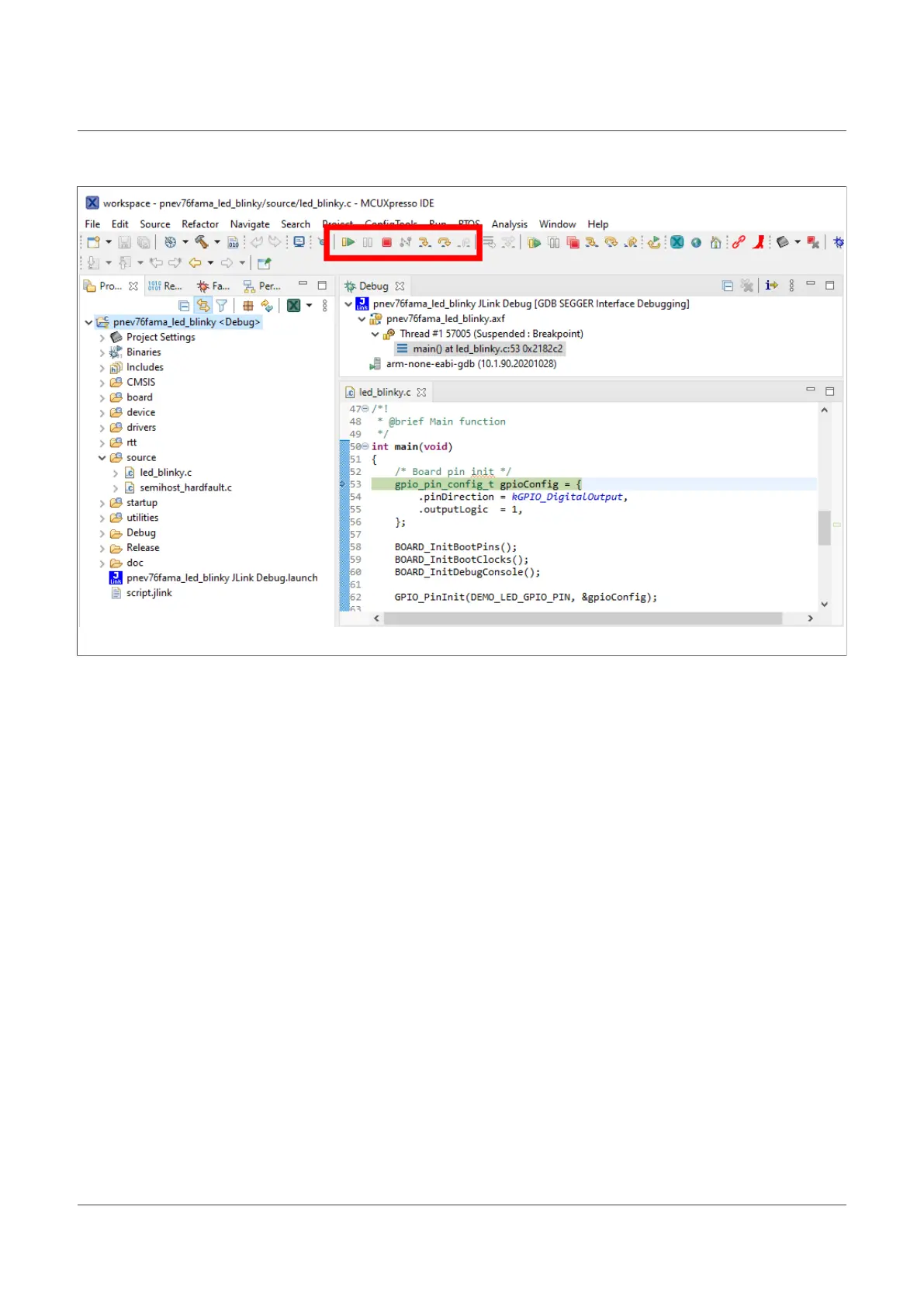Click the chip with red X icon
Image resolution: width=924 pixels, height=1307 pixels.
813,242
